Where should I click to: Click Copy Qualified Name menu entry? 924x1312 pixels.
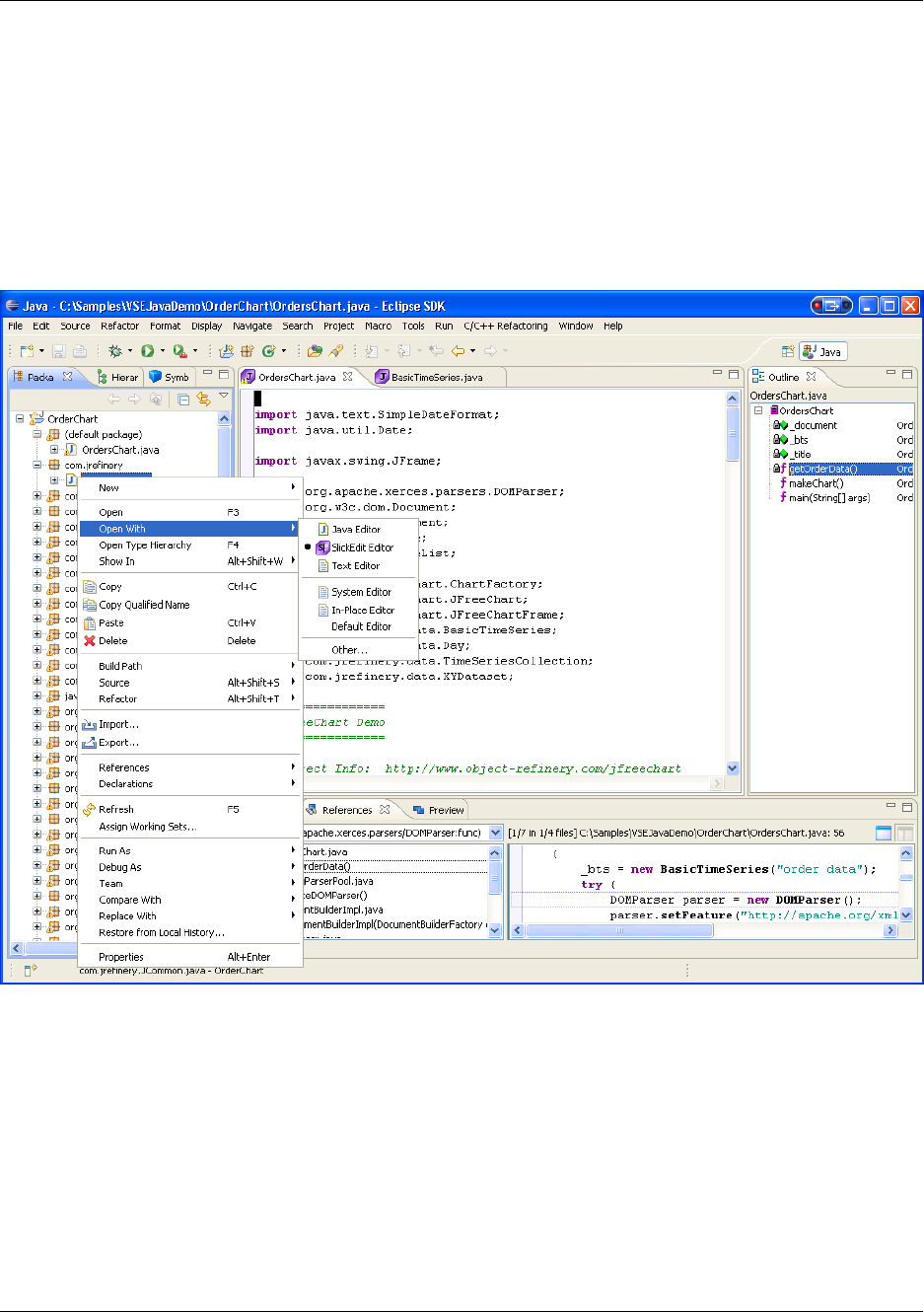coord(188,605)
